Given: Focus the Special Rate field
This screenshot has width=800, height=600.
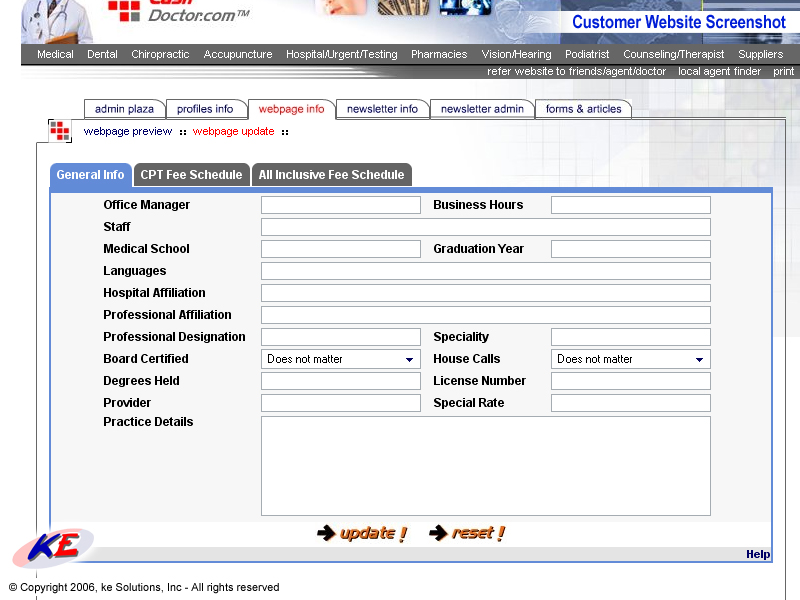Looking at the screenshot, I should (x=631, y=403).
